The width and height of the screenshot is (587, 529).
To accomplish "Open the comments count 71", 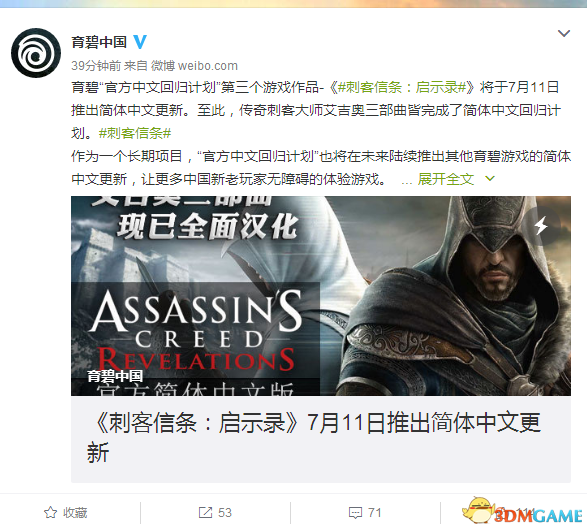I will point(374,513).
